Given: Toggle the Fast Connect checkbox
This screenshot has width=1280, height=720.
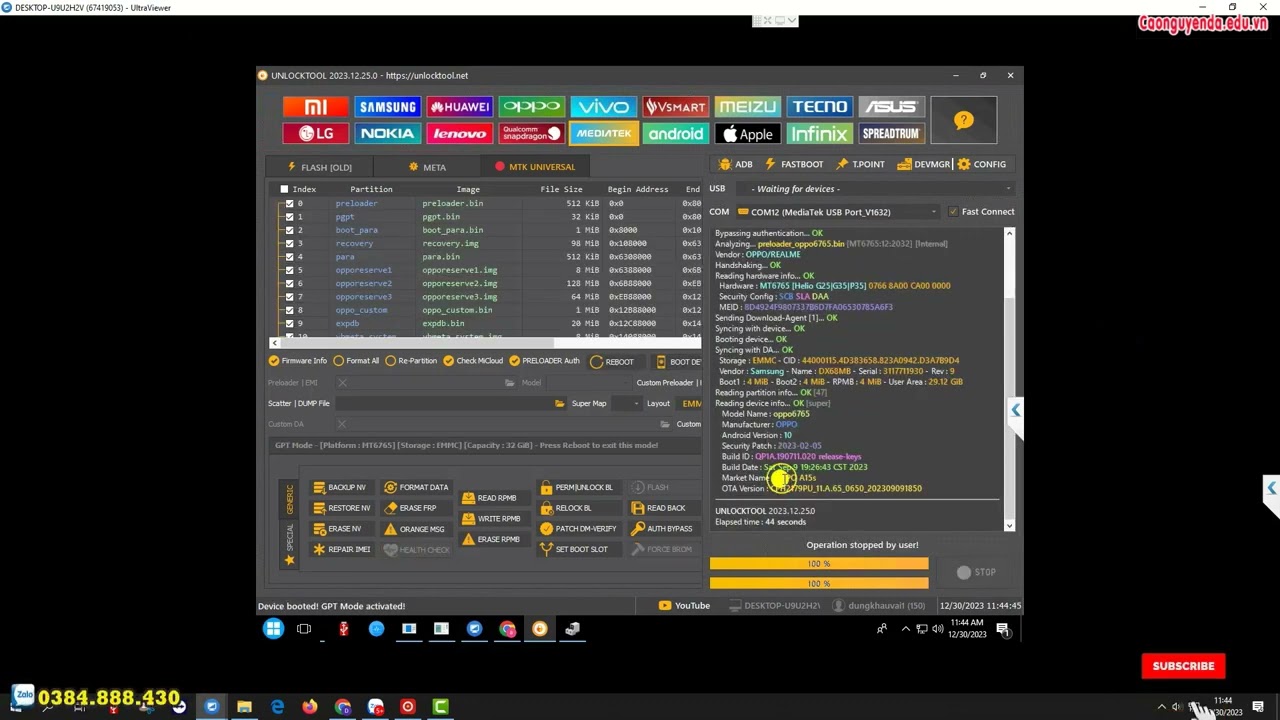Looking at the screenshot, I should (x=953, y=212).
